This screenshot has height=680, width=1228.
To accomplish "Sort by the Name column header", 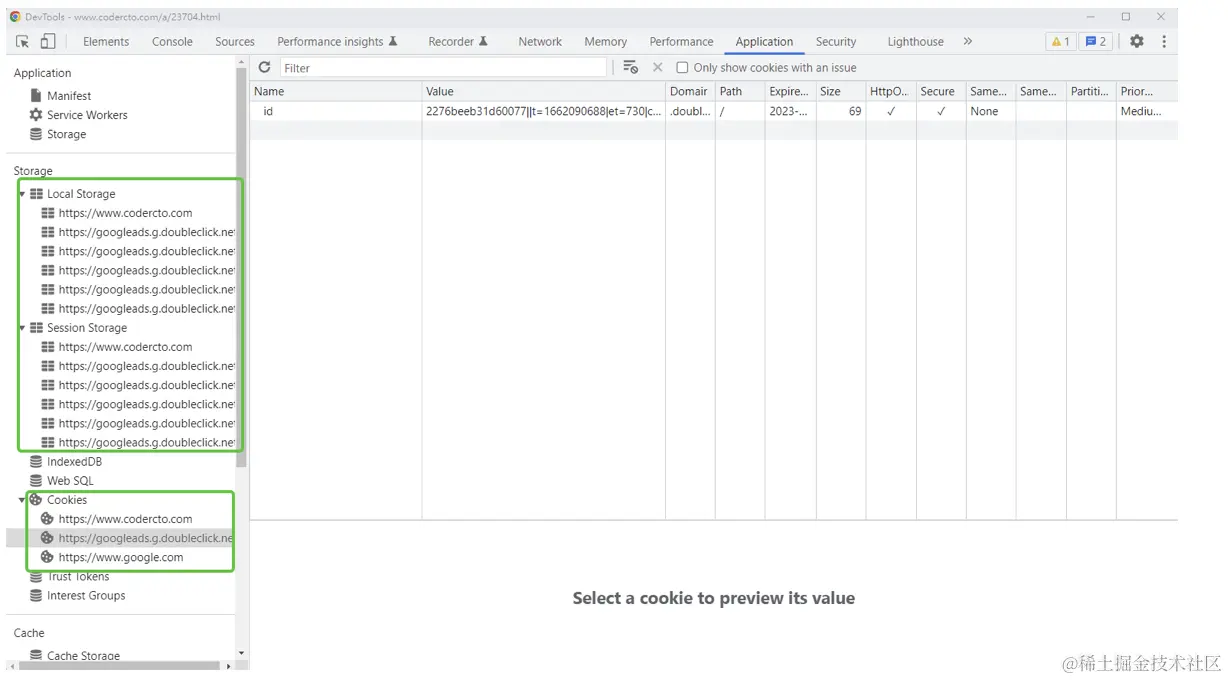I will [x=335, y=91].
